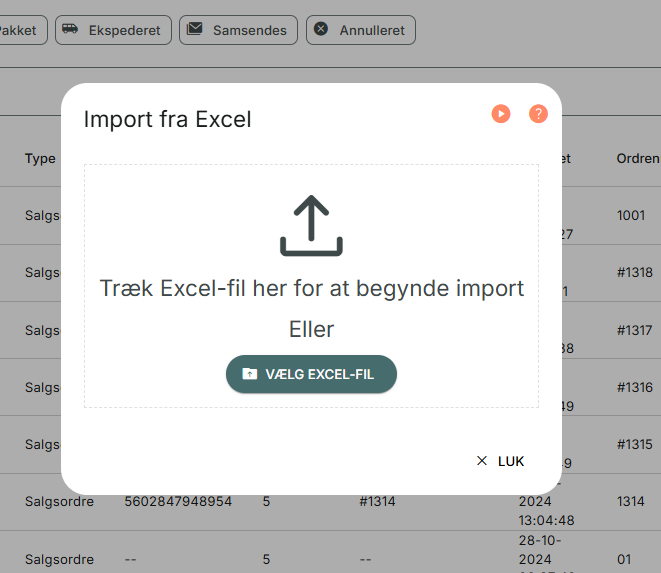Select the Pakket status filter chip
This screenshot has height=573, width=661.
point(21,30)
